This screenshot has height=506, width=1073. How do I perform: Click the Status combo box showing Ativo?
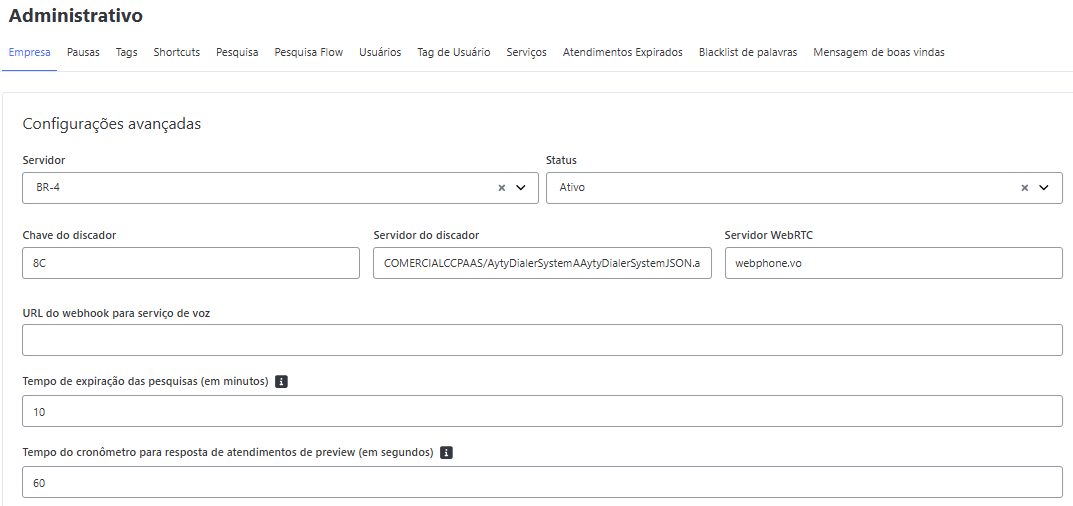(x=804, y=188)
